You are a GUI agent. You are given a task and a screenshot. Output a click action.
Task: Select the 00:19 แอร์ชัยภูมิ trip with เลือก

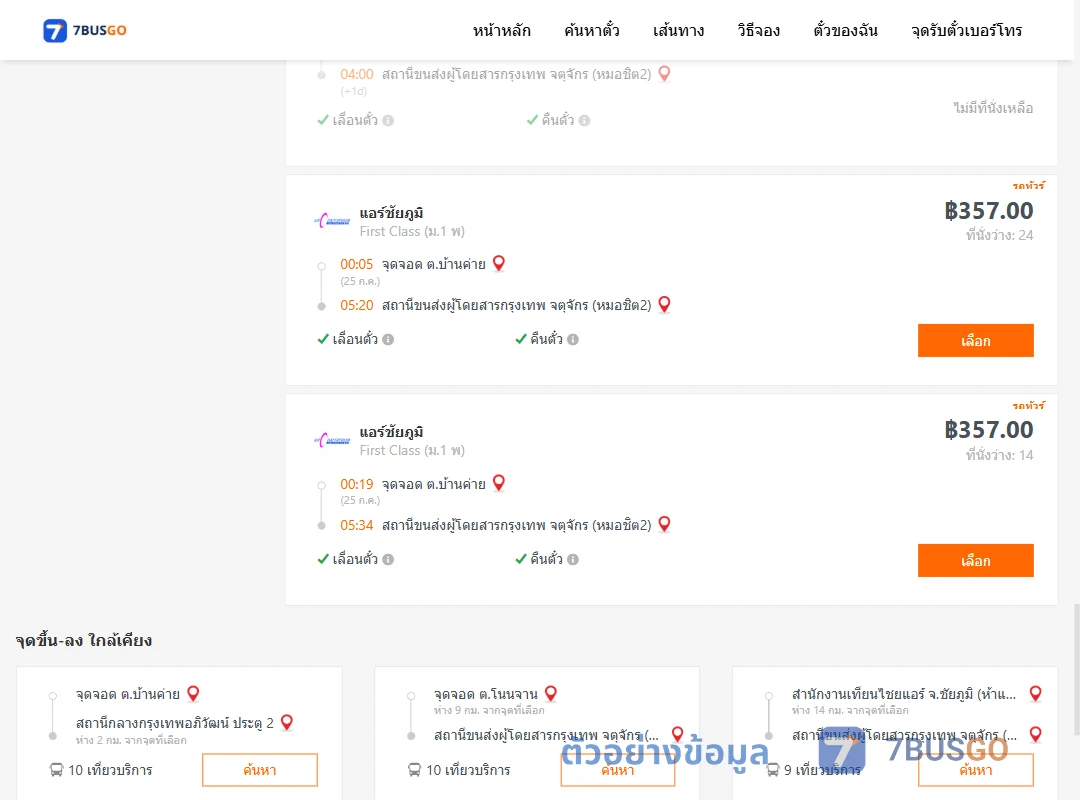(x=975, y=560)
